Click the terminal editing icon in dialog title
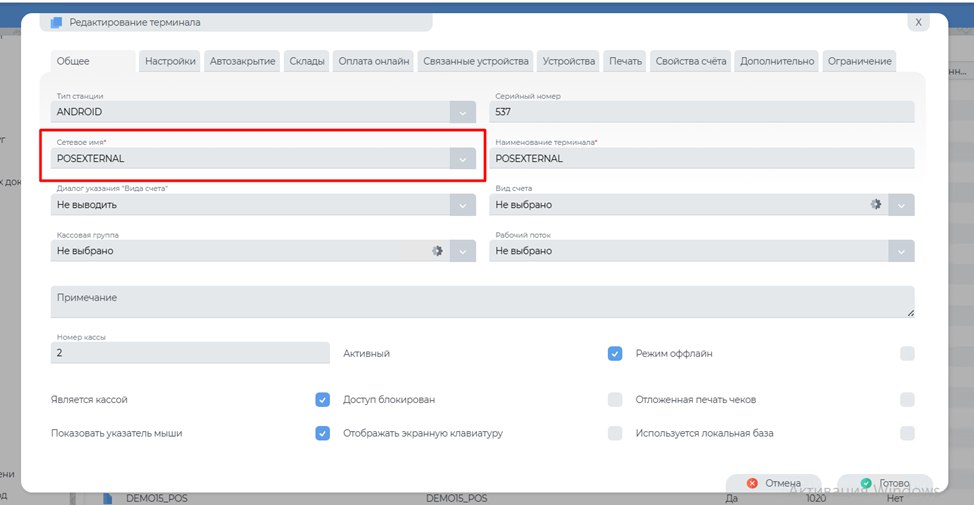Screen dimensions: 974x505 tap(56, 22)
